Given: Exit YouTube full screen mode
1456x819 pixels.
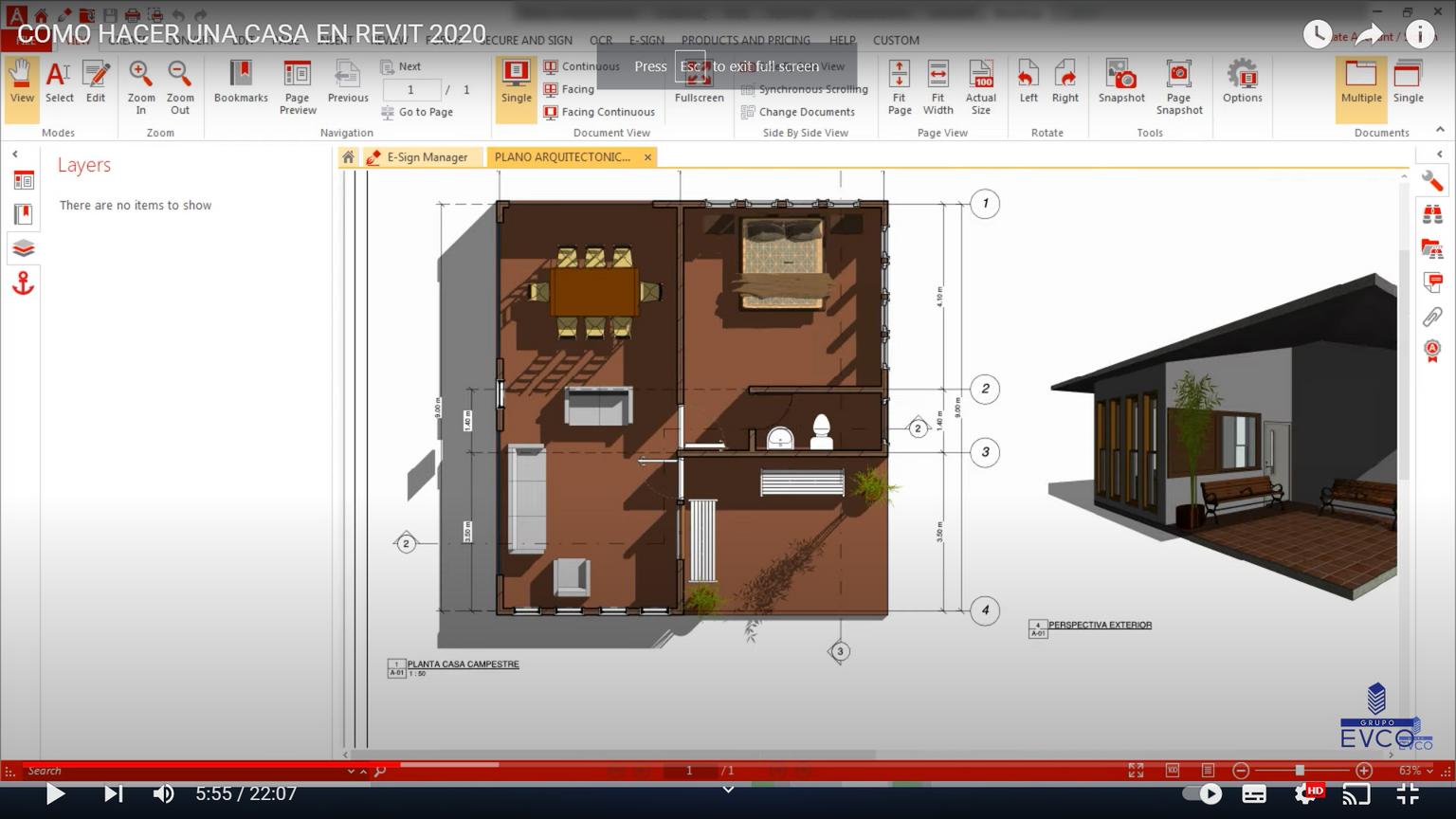Looking at the screenshot, I should (1408, 793).
